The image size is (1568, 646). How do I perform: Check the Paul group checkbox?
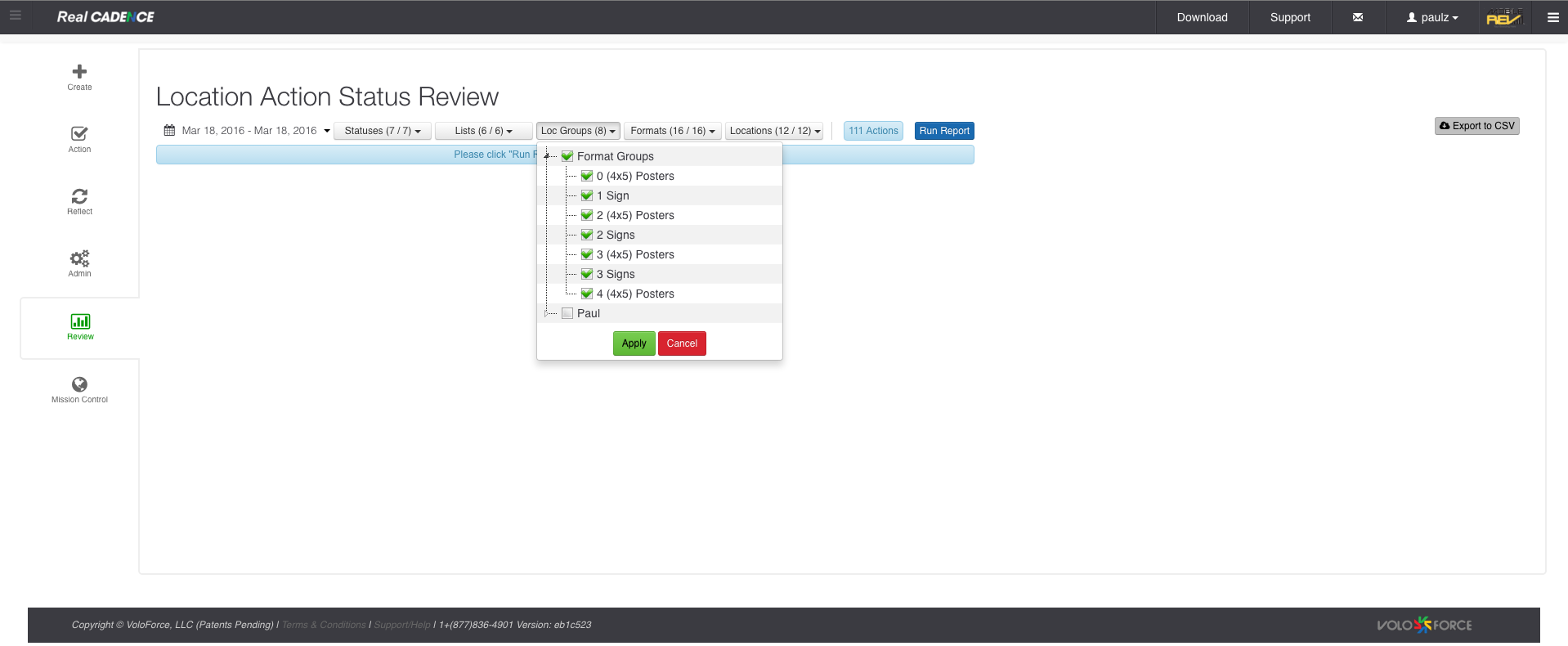[x=567, y=313]
